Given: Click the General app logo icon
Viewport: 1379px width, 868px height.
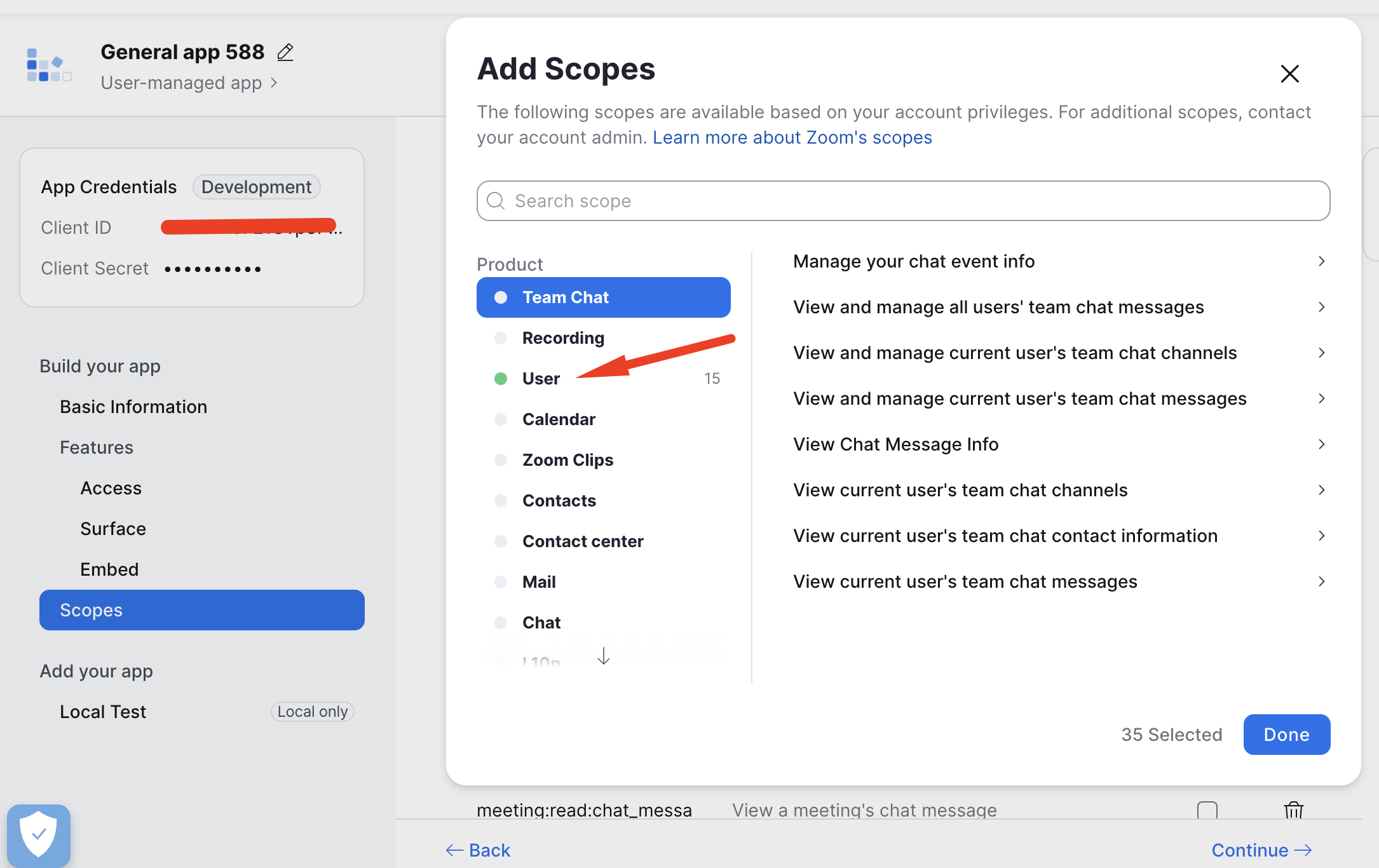Looking at the screenshot, I should click(48, 65).
